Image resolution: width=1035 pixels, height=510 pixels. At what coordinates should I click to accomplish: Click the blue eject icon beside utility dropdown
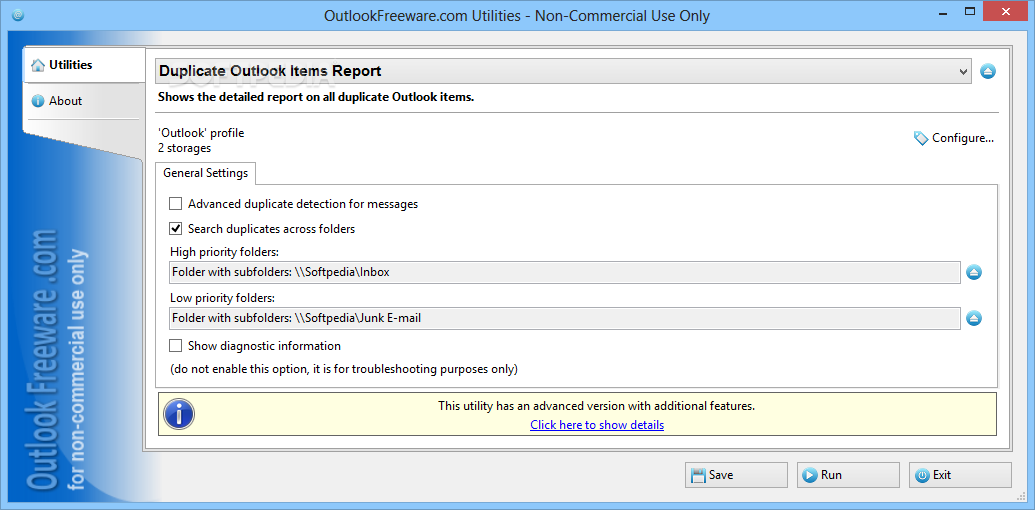[987, 71]
